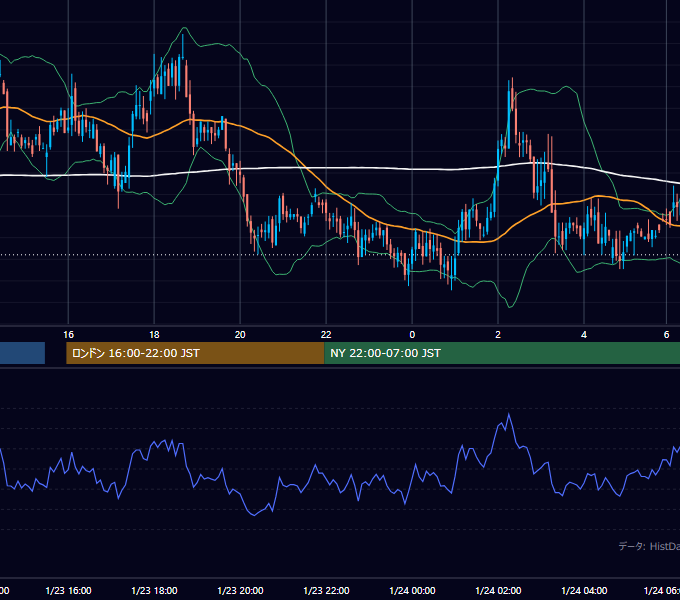Select the London 16:00-22:00 JST session band
Viewport: 680px width, 600px height.
[195, 353]
